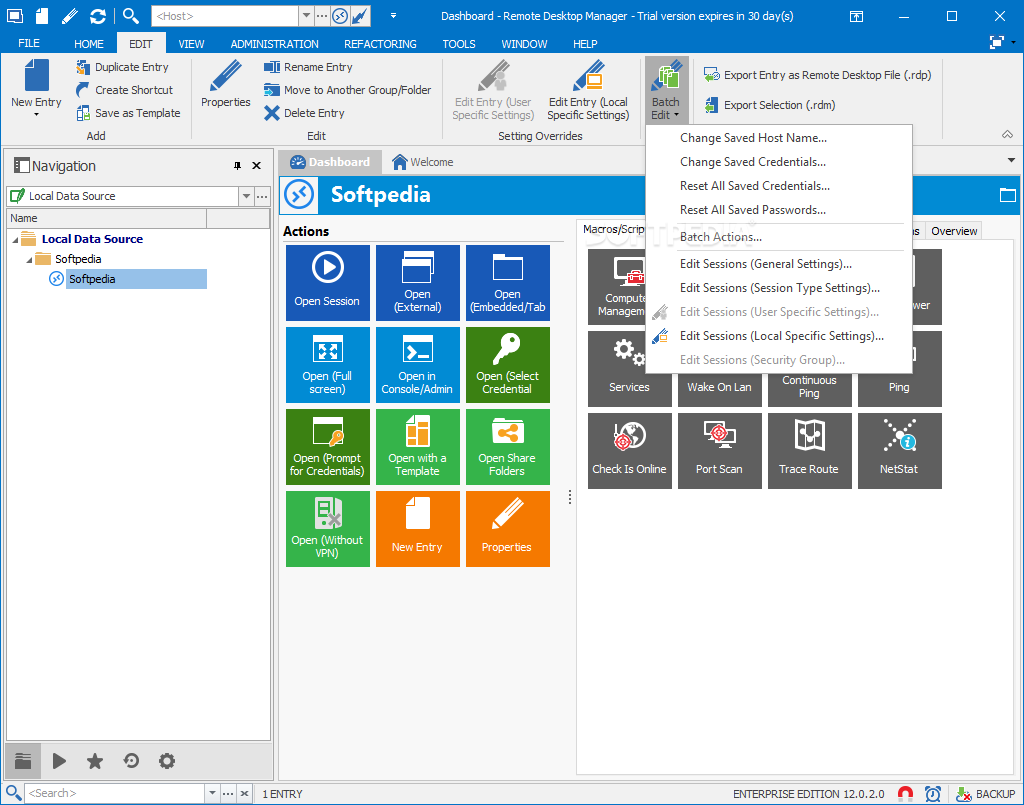Viewport: 1024px width, 805px height.
Task: Open the tab list dropdown arrow
Action: [x=1011, y=160]
